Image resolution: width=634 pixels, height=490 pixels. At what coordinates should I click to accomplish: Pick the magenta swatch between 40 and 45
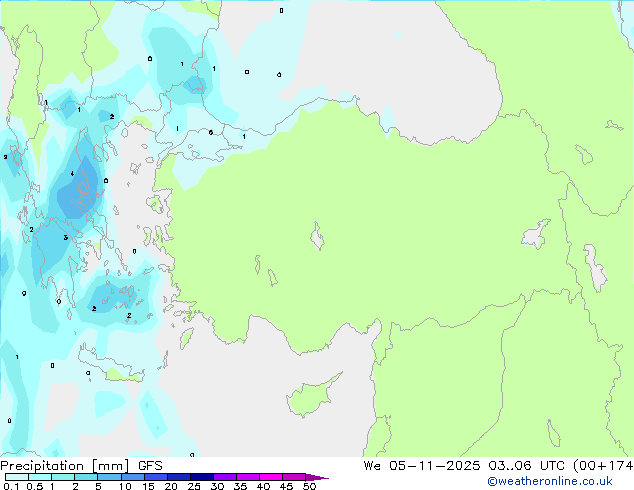pos(271,477)
